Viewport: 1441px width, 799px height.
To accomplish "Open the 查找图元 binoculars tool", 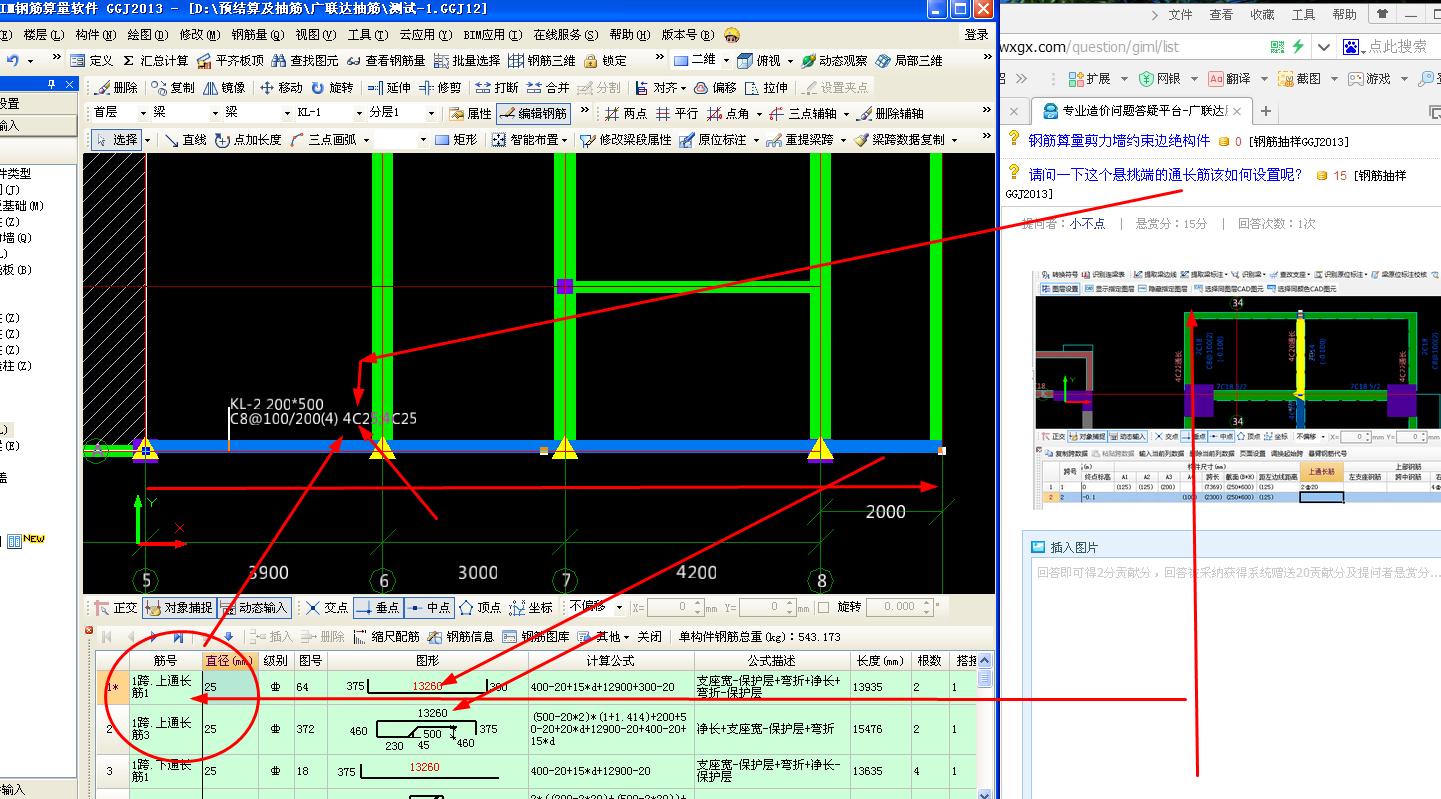I will 304,61.
